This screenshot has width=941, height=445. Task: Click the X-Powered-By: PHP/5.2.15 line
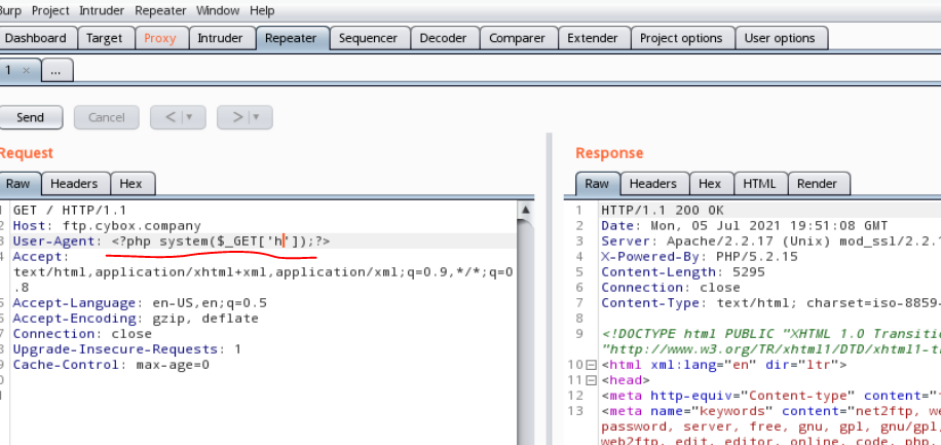[699, 257]
